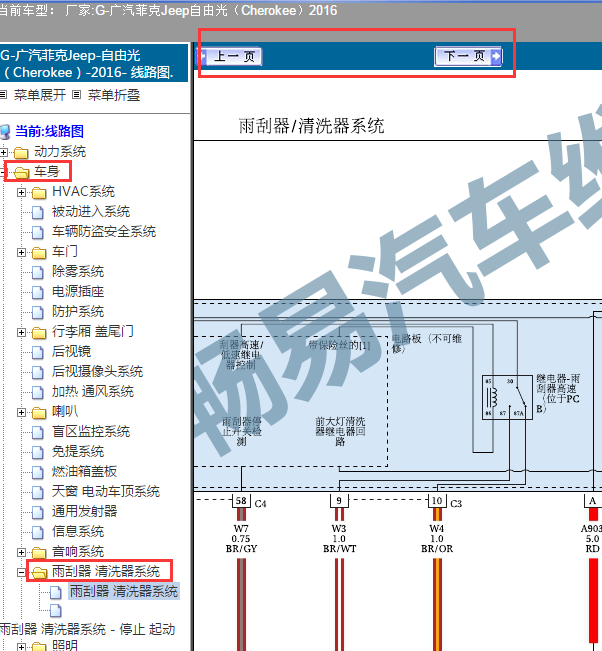Open the 天窗 电动车顶系统 page icon
Viewport: 602px width, 651px height.
coord(38,492)
